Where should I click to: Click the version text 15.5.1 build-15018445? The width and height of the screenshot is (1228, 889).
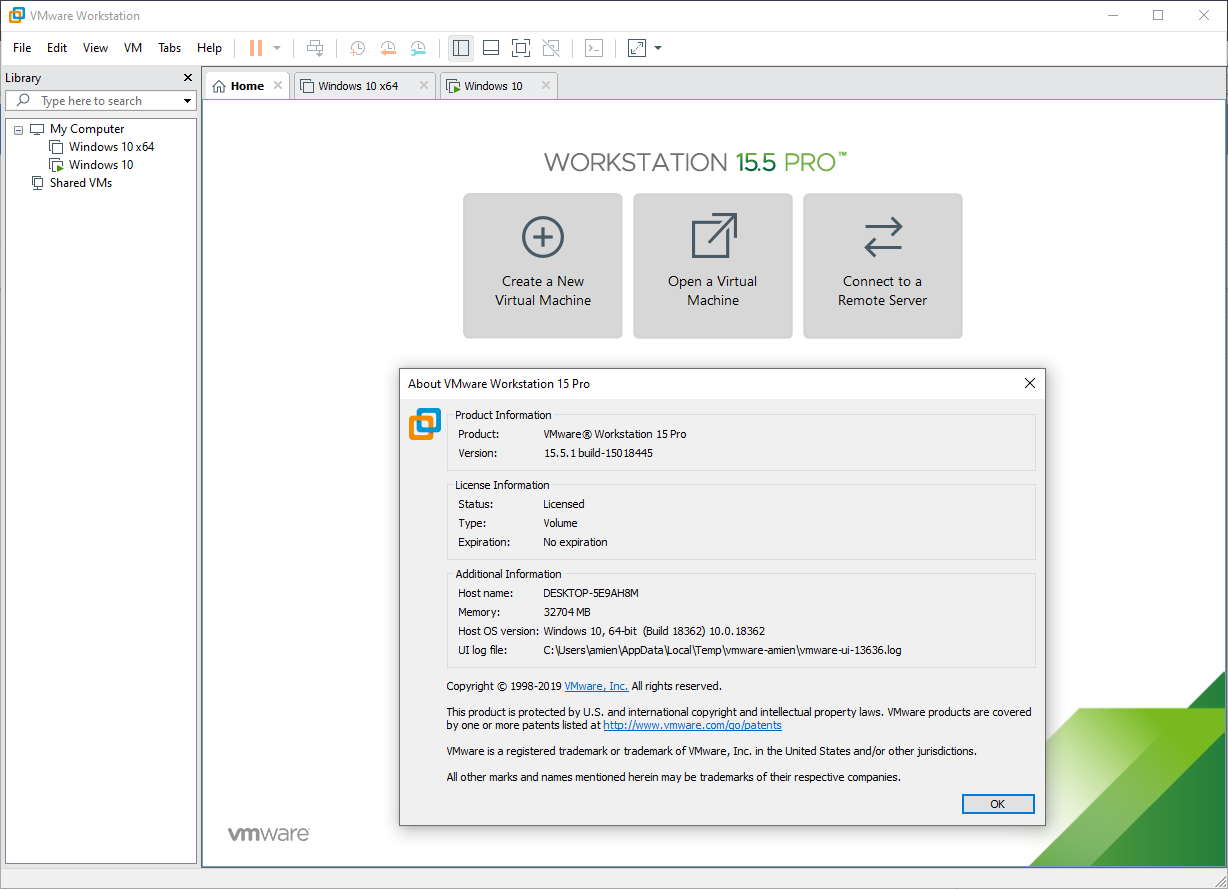pyautogui.click(x=598, y=453)
